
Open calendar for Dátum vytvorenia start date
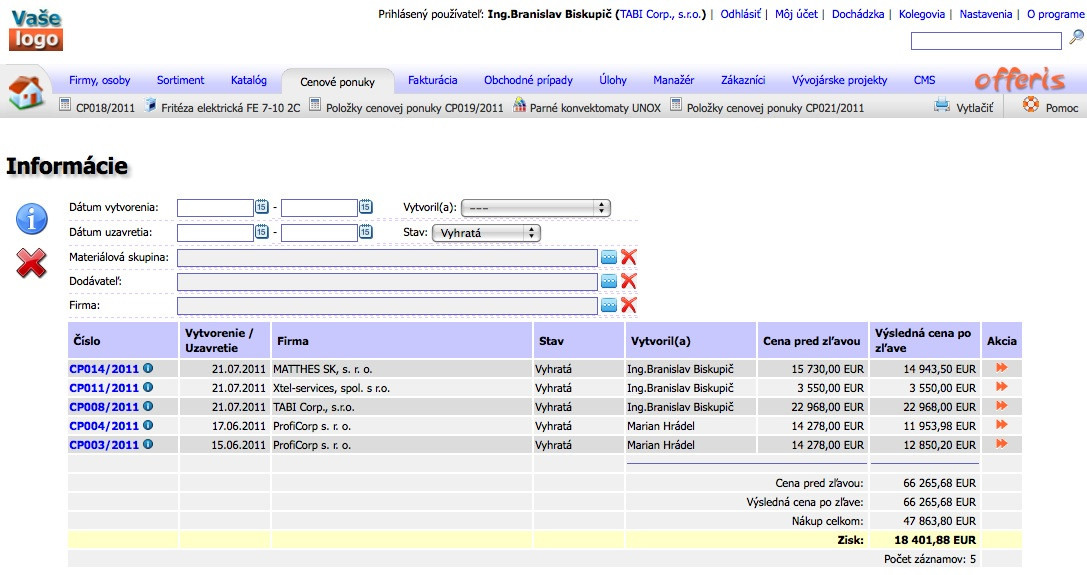coord(261,207)
